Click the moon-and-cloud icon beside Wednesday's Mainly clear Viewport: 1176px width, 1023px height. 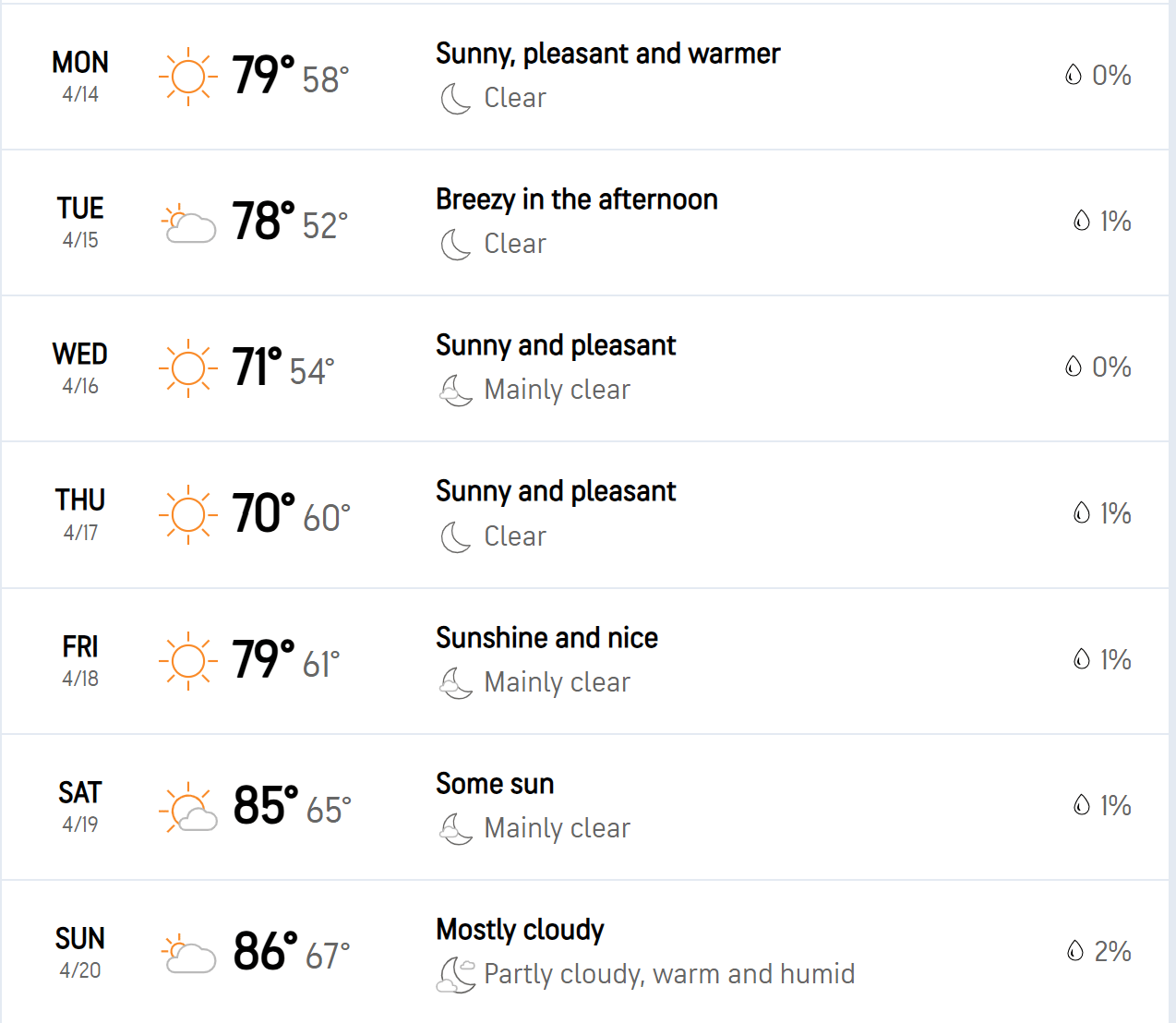pyautogui.click(x=456, y=391)
